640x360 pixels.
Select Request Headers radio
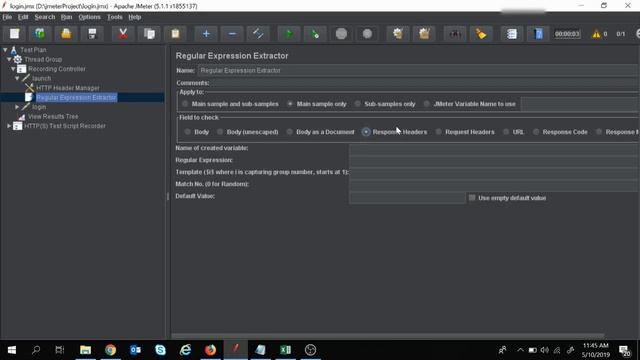(x=438, y=132)
